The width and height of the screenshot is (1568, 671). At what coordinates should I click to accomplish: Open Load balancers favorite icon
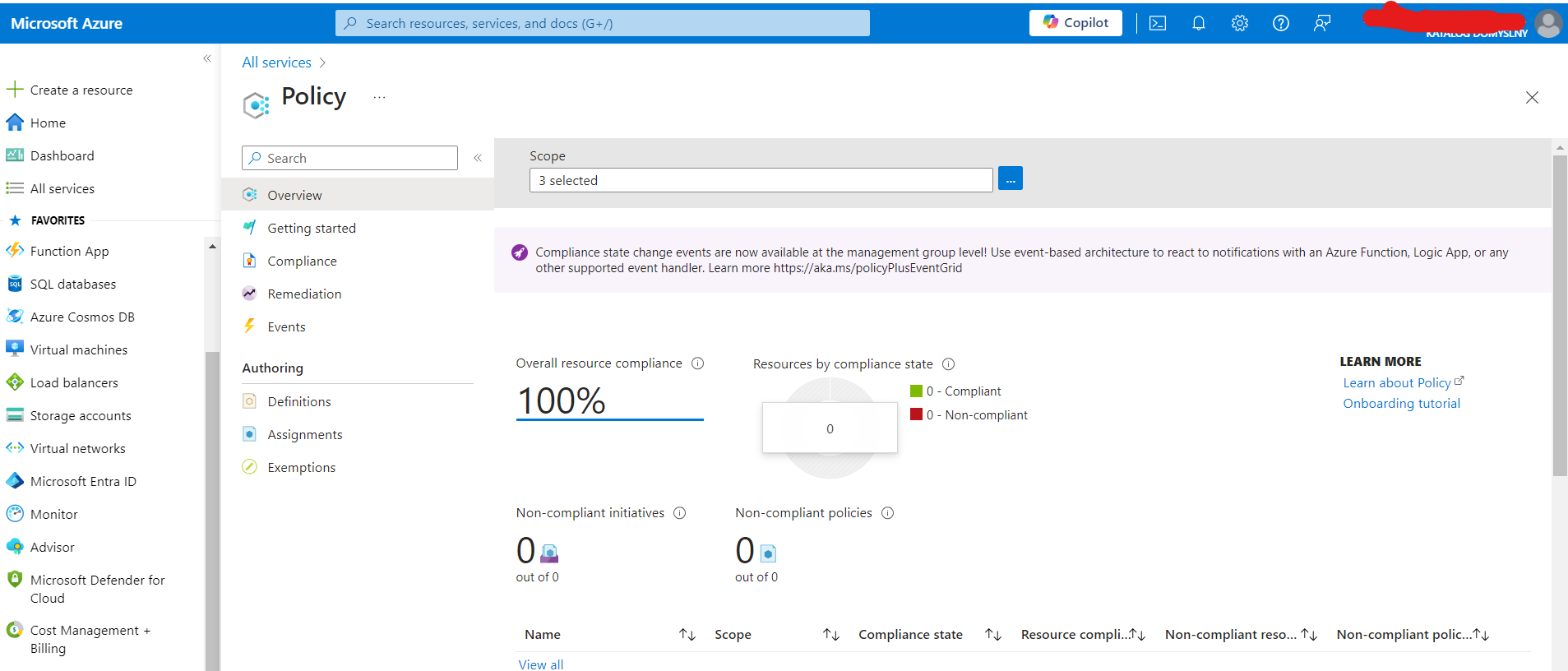pos(15,382)
